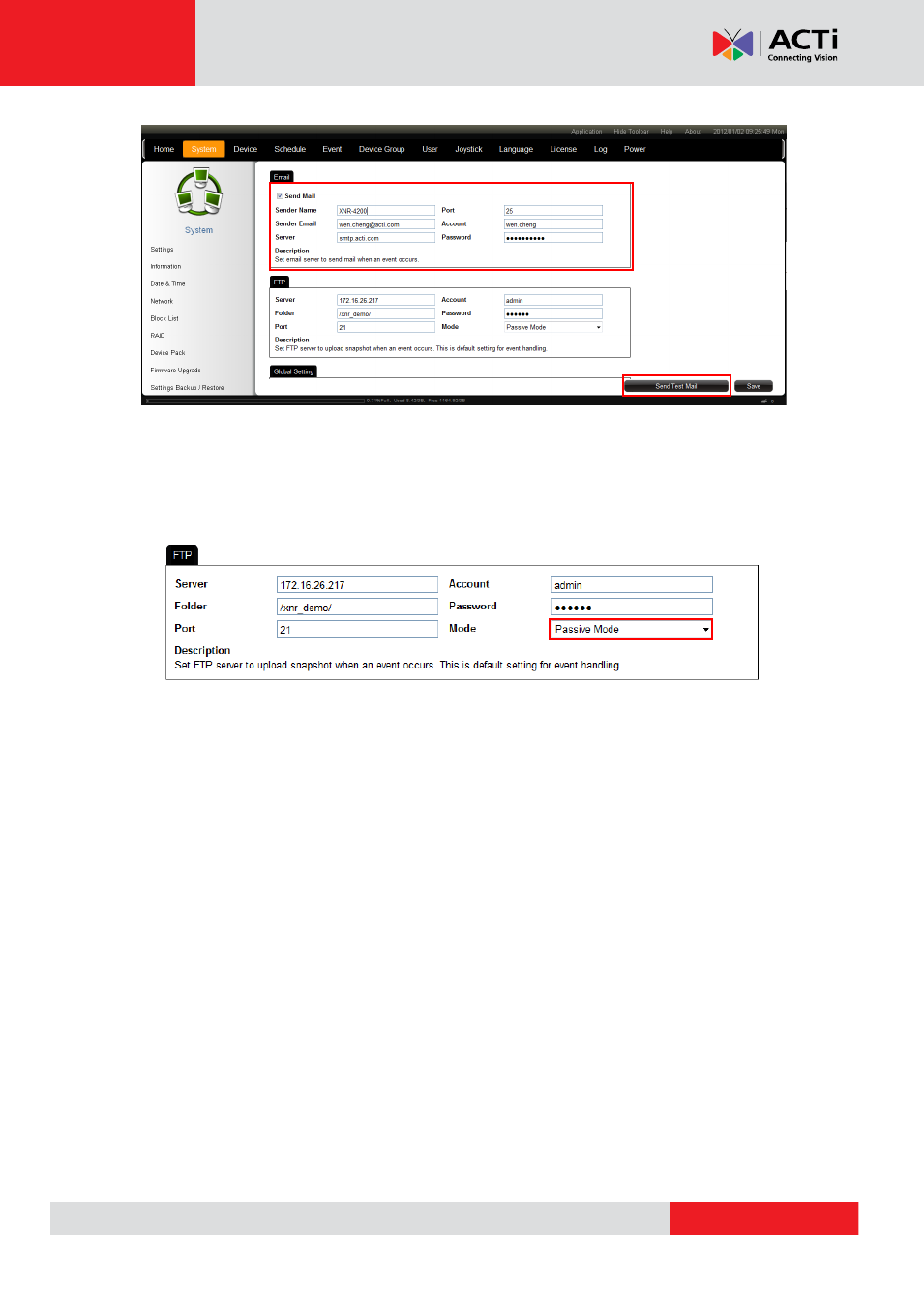Image resolution: width=924 pixels, height=1306 pixels.
Task: Click the disk usage progress bar
Action: [x=255, y=401]
